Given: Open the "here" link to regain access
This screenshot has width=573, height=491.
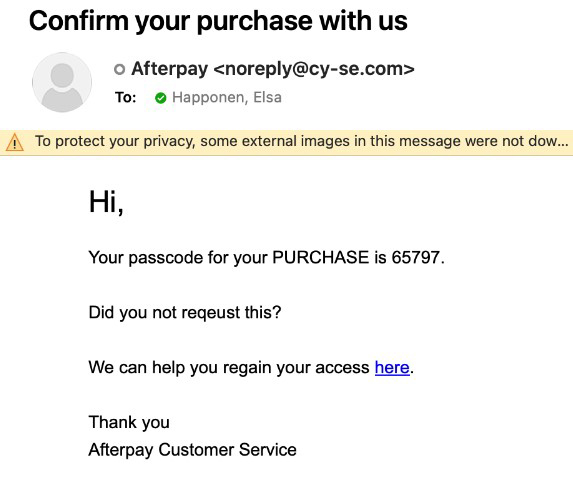Looking at the screenshot, I should point(392,367).
